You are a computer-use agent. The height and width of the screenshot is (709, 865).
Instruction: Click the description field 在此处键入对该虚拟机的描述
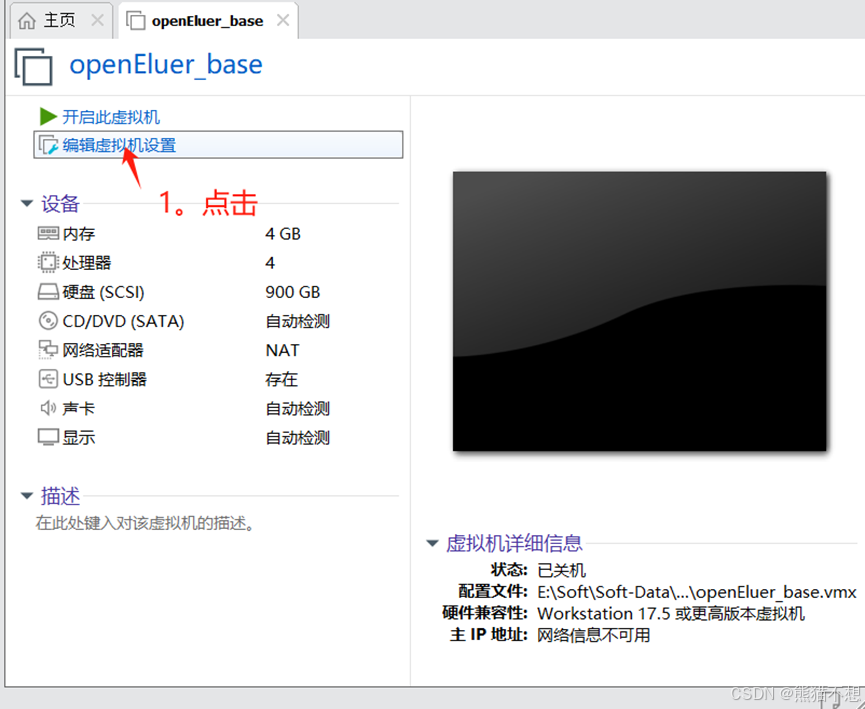click(146, 523)
